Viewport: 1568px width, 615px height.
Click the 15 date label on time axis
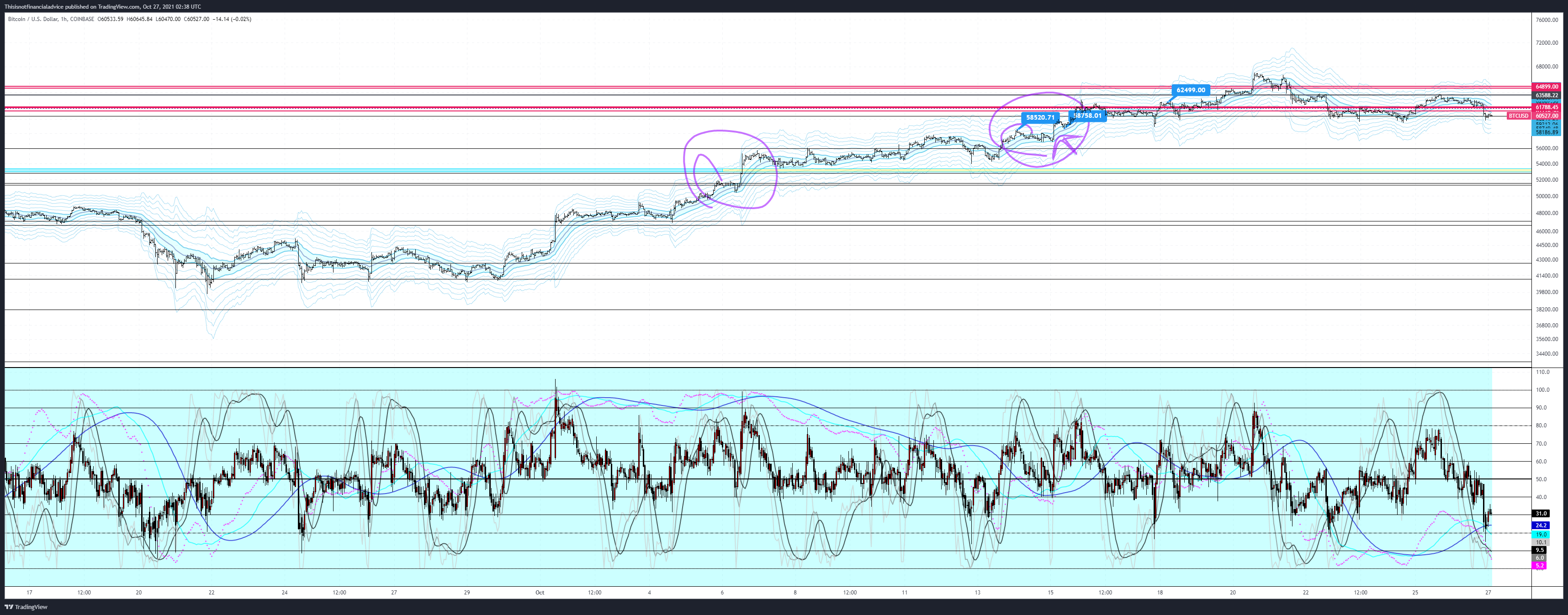coord(1051,593)
